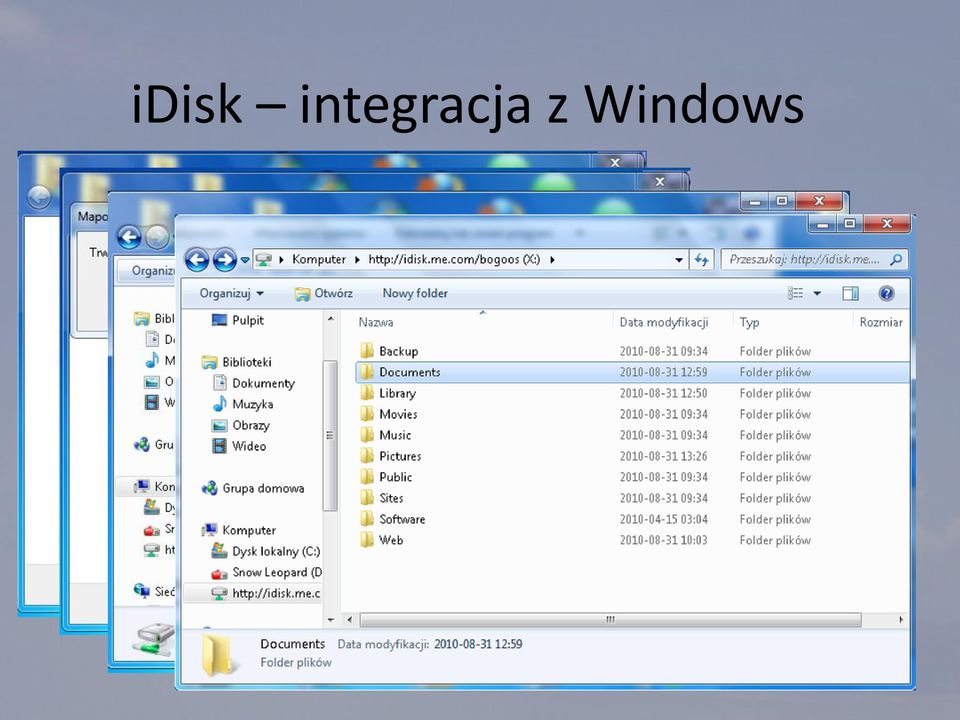This screenshot has height=720, width=960.
Task: Go forward in the front Explorer window
Action: pos(225,260)
